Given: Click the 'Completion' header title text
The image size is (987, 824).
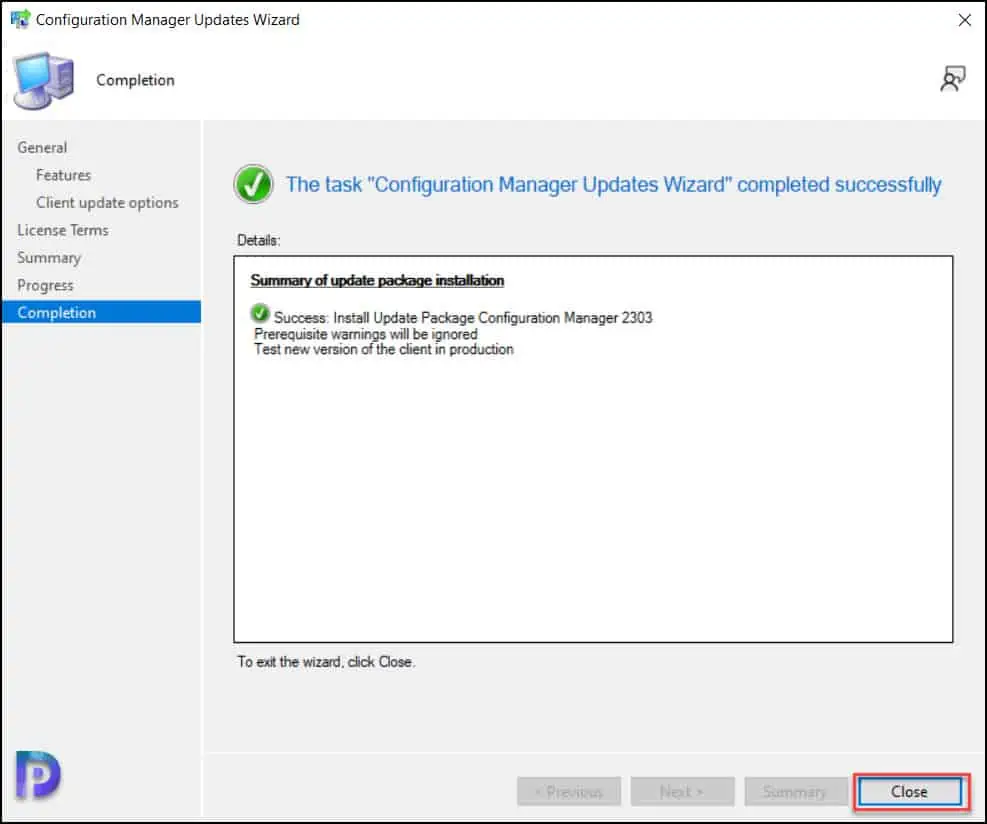Looking at the screenshot, I should coord(135,80).
